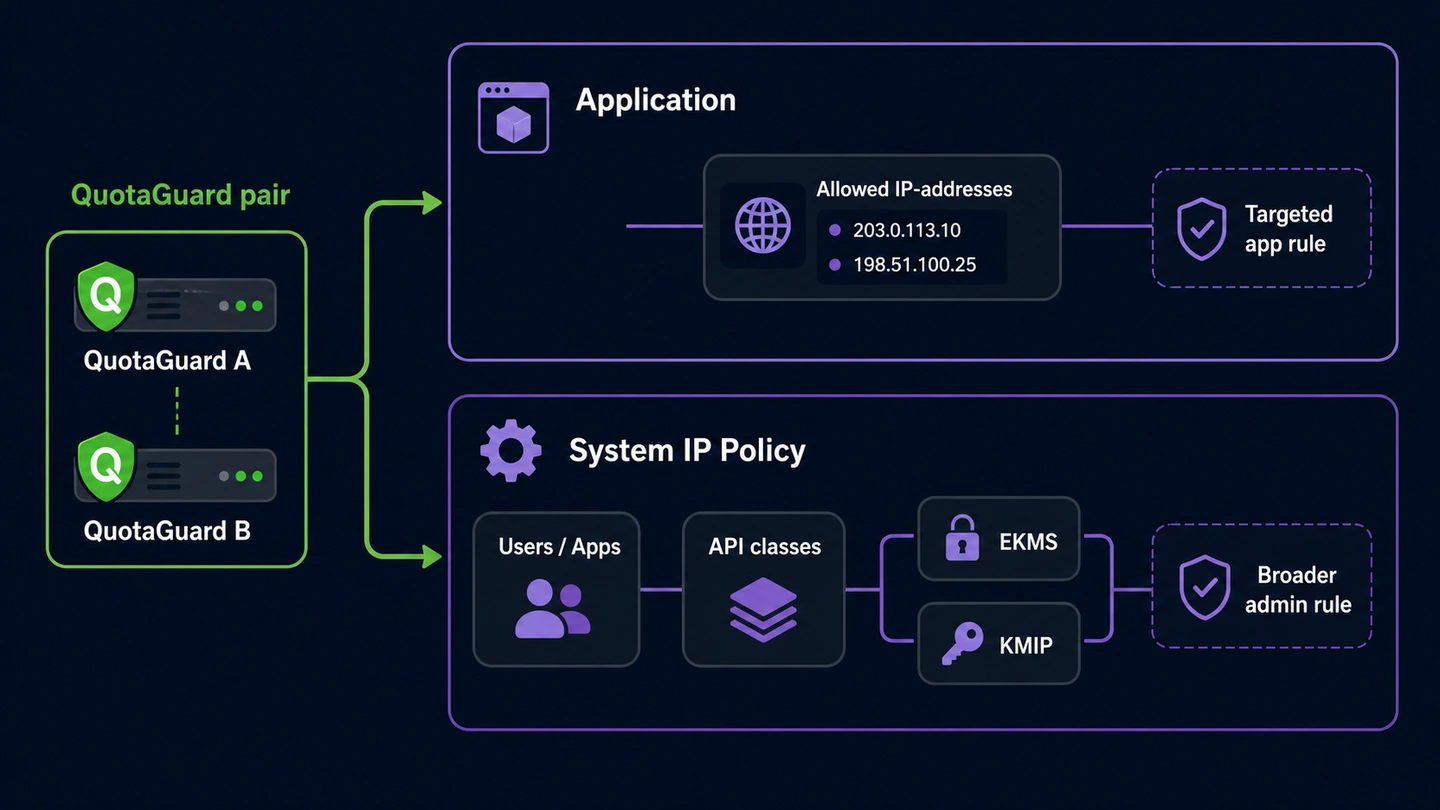Click the API classes label
The width and height of the screenshot is (1440, 810).
765,547
